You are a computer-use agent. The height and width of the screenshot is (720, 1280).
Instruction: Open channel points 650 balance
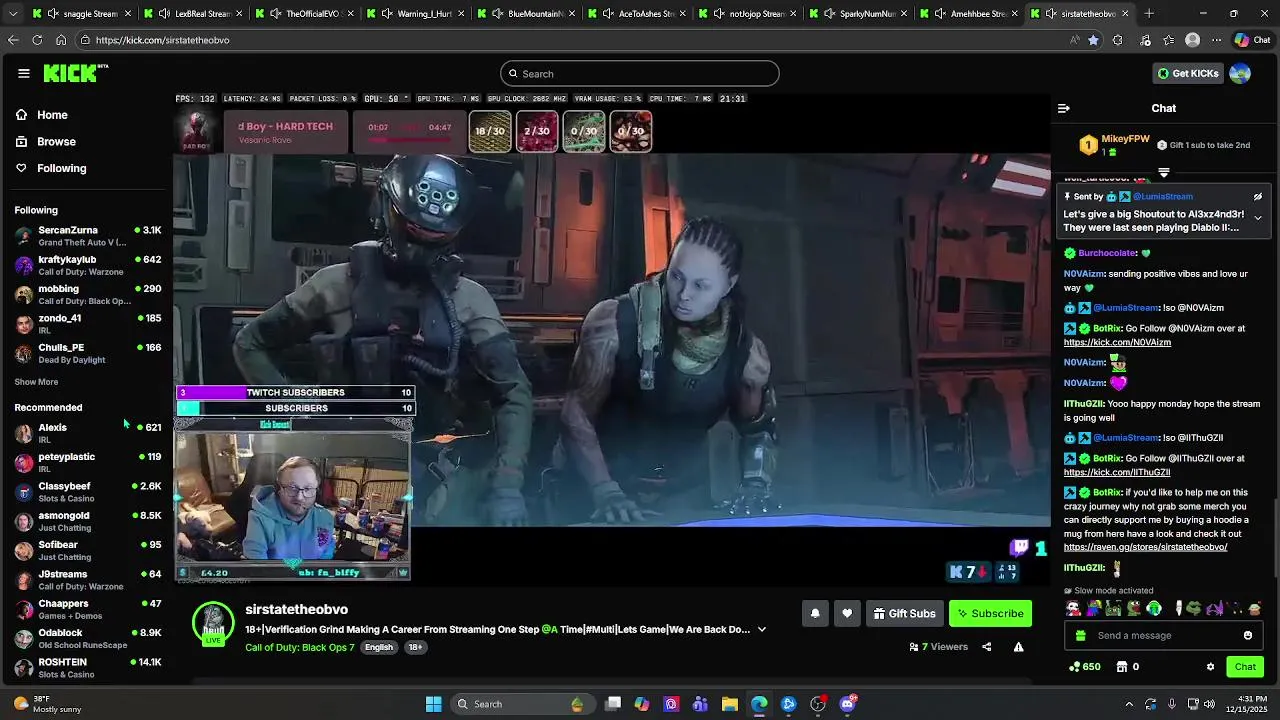click(1085, 667)
